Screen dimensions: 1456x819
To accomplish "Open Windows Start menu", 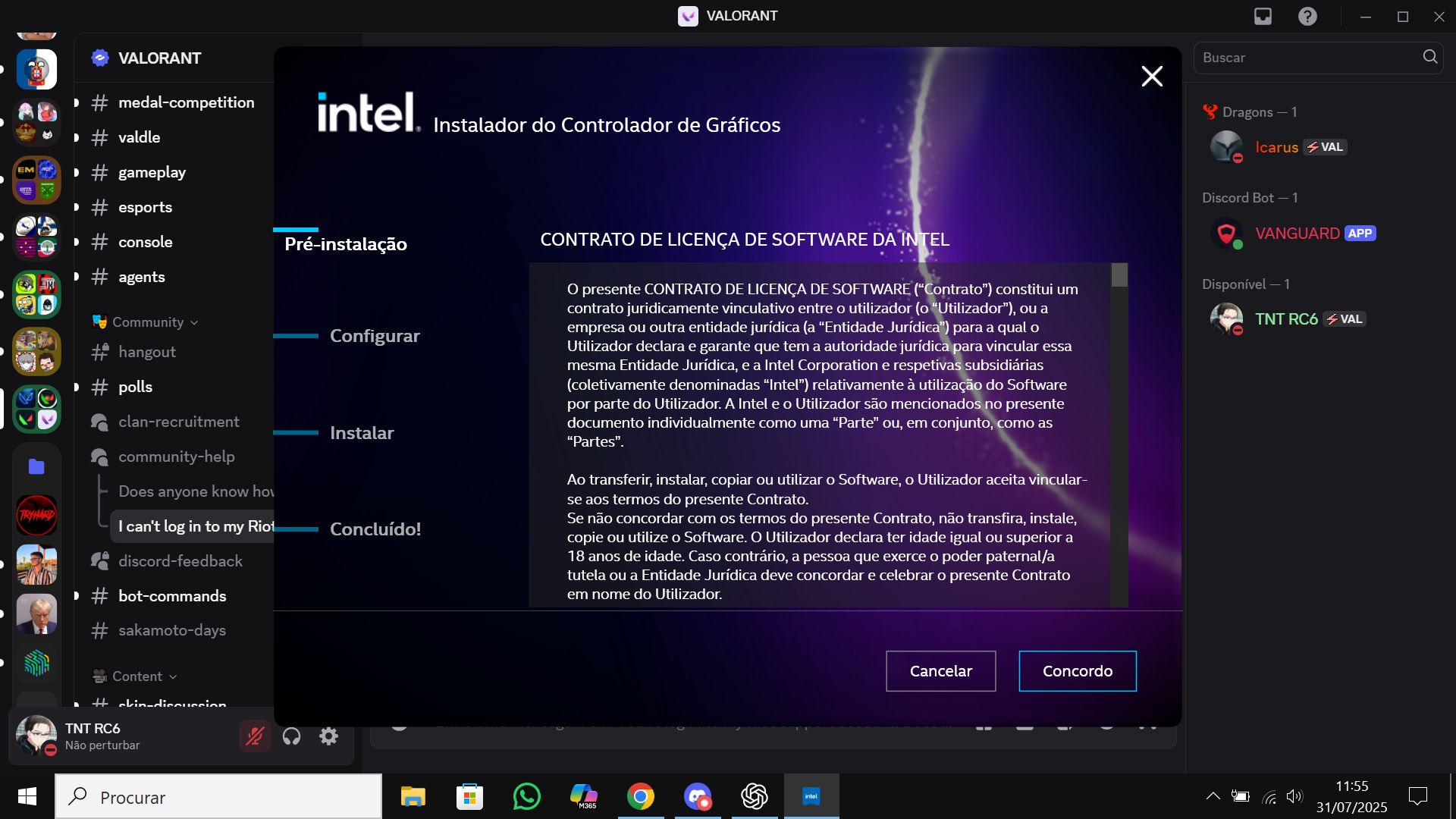I will [27, 796].
